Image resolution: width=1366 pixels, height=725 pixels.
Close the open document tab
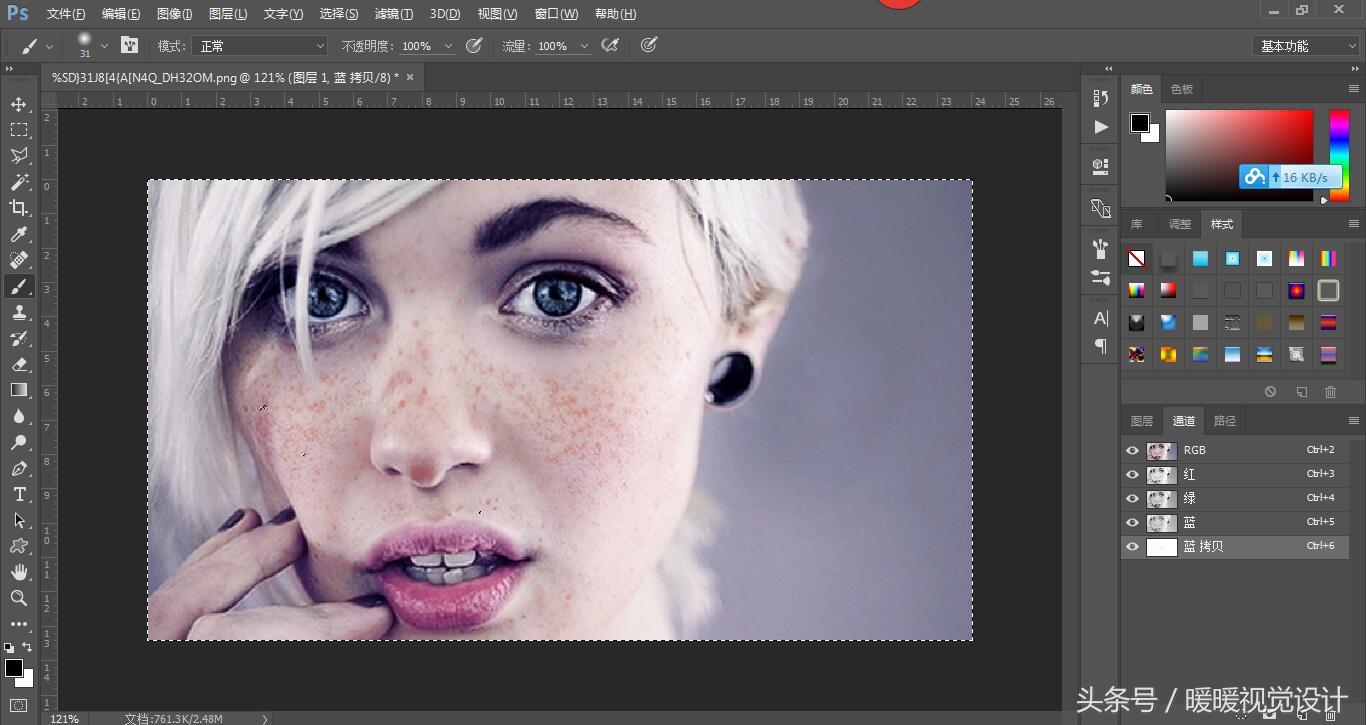click(410, 77)
